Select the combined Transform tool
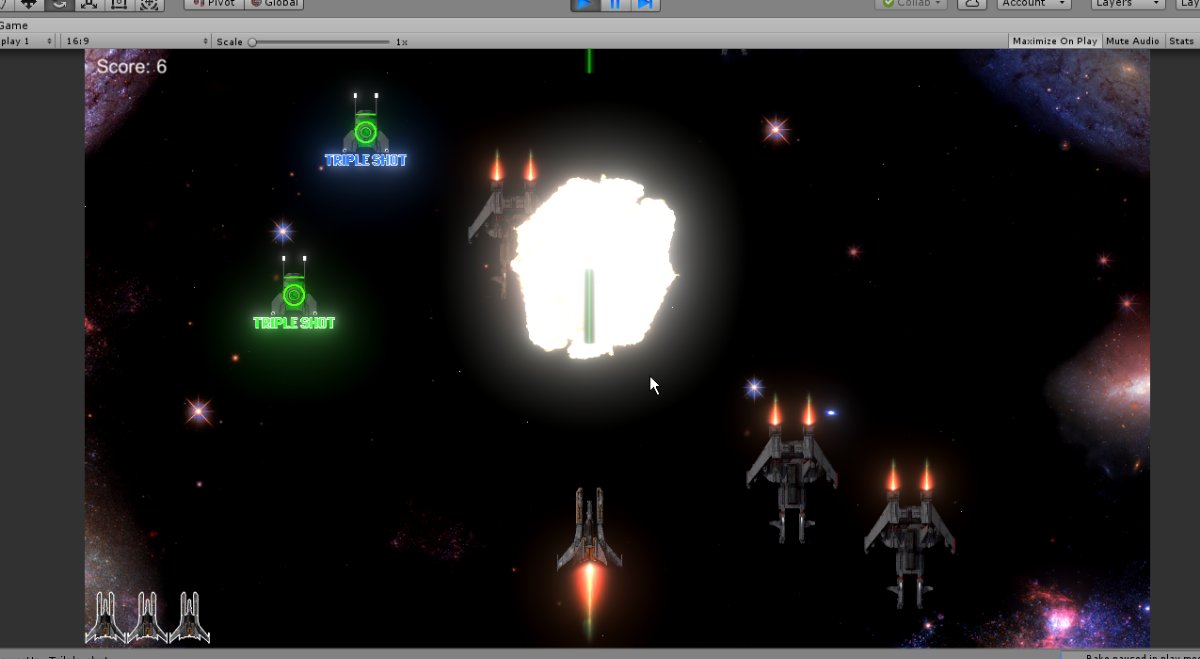 click(x=149, y=4)
